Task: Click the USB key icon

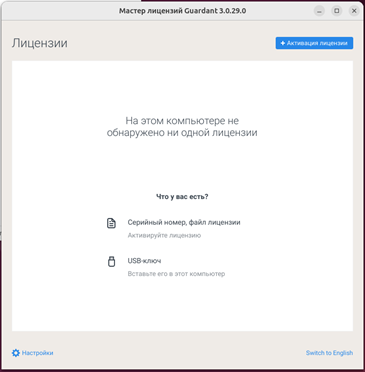Action: click(x=111, y=261)
